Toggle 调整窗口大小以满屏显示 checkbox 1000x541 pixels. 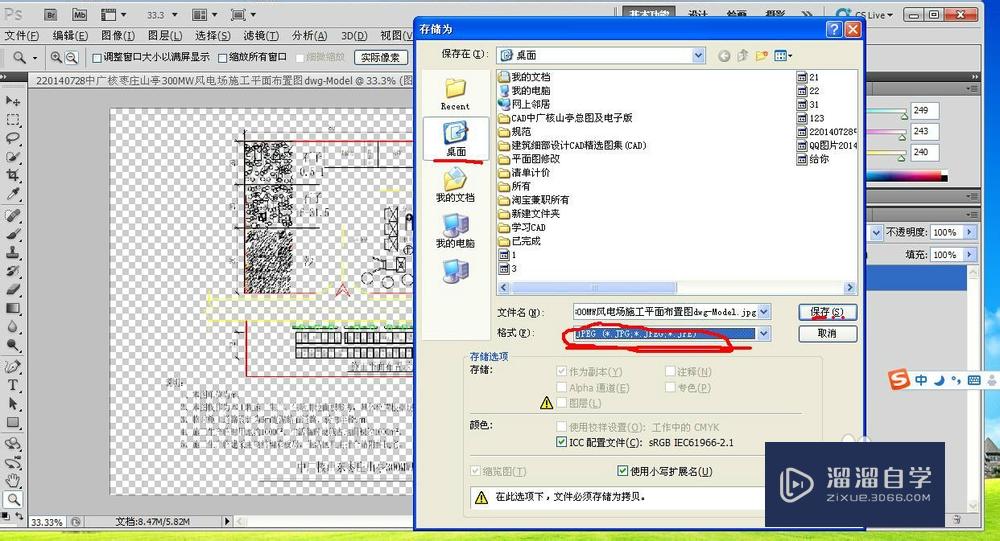(97, 57)
